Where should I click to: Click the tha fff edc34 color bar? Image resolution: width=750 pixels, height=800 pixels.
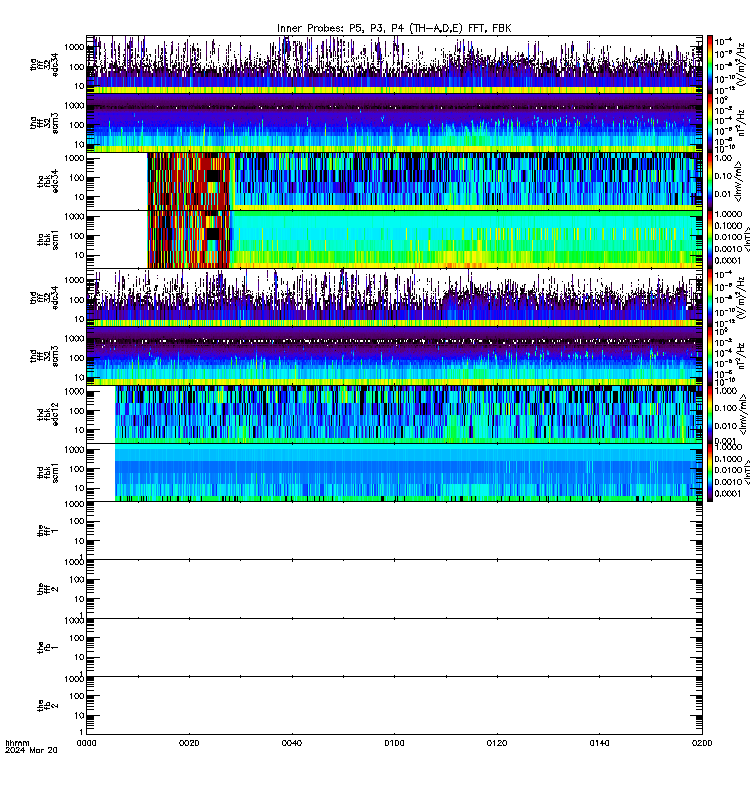pyautogui.click(x=709, y=64)
